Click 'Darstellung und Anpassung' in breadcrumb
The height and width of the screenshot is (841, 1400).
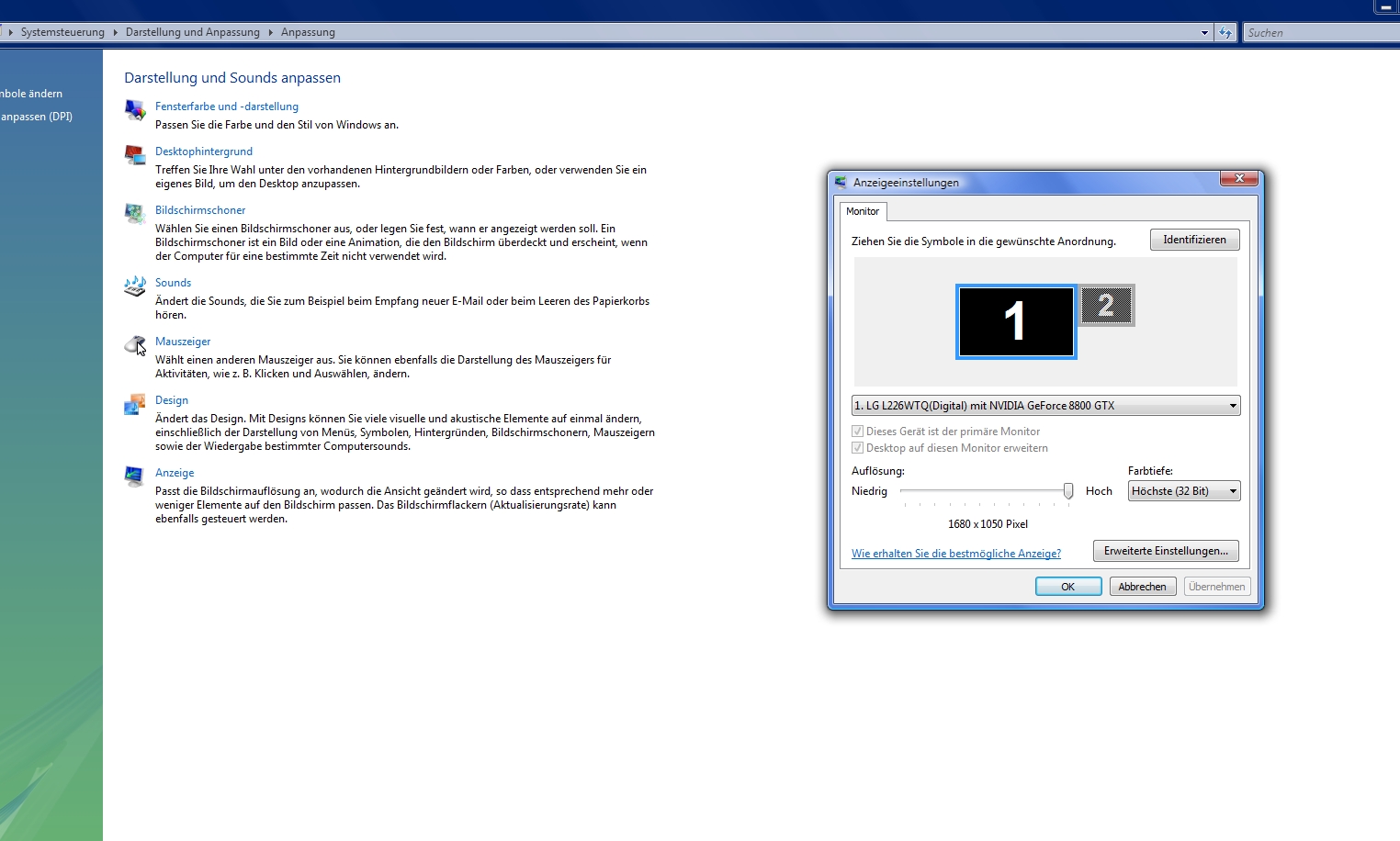(x=193, y=32)
